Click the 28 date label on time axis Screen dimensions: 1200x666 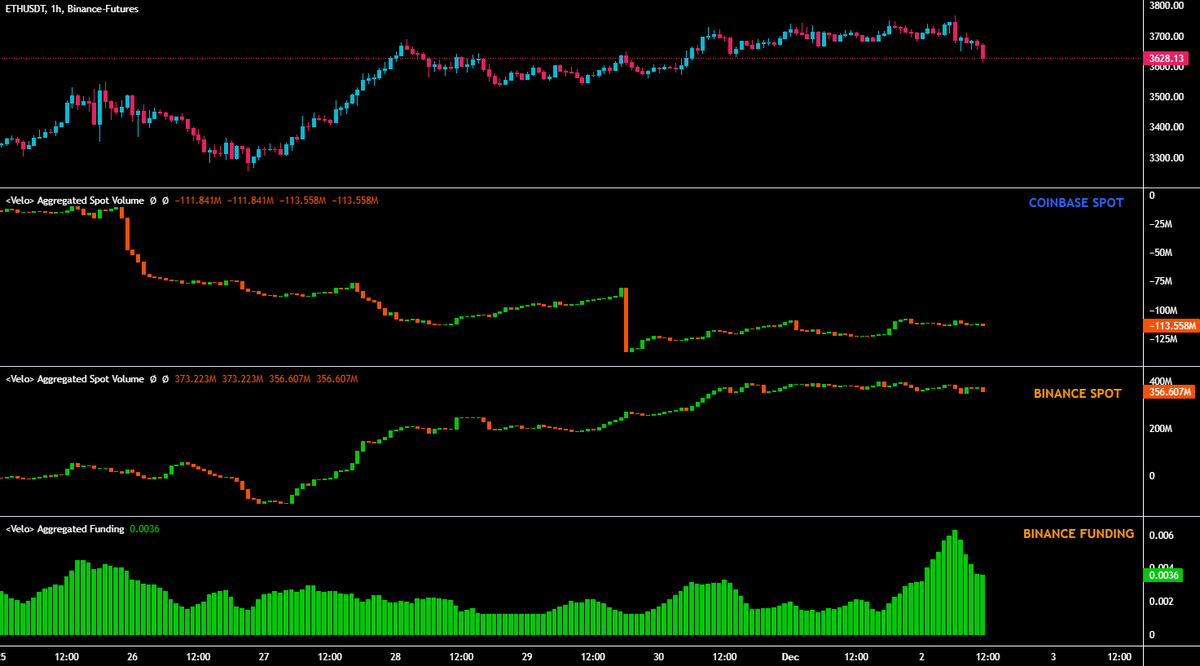[396, 657]
